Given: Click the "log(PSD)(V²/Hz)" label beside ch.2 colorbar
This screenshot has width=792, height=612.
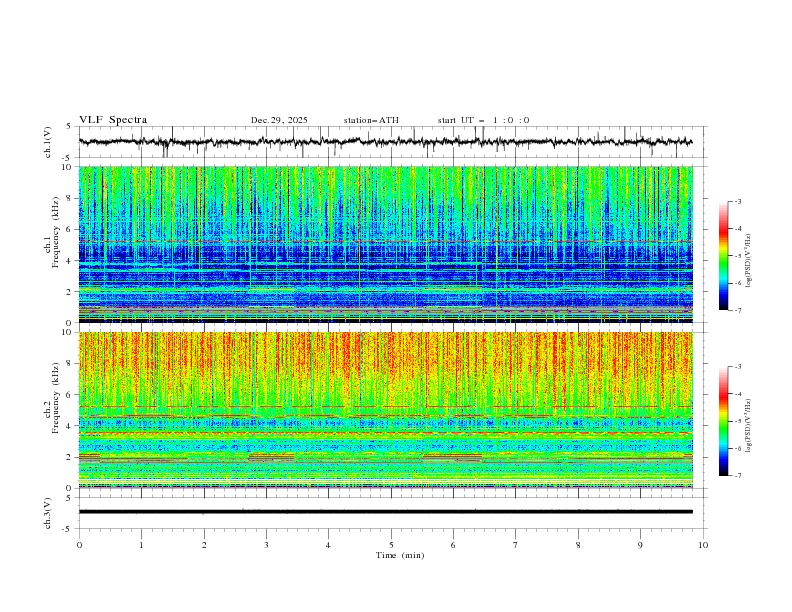Looking at the screenshot, I should [749, 426].
